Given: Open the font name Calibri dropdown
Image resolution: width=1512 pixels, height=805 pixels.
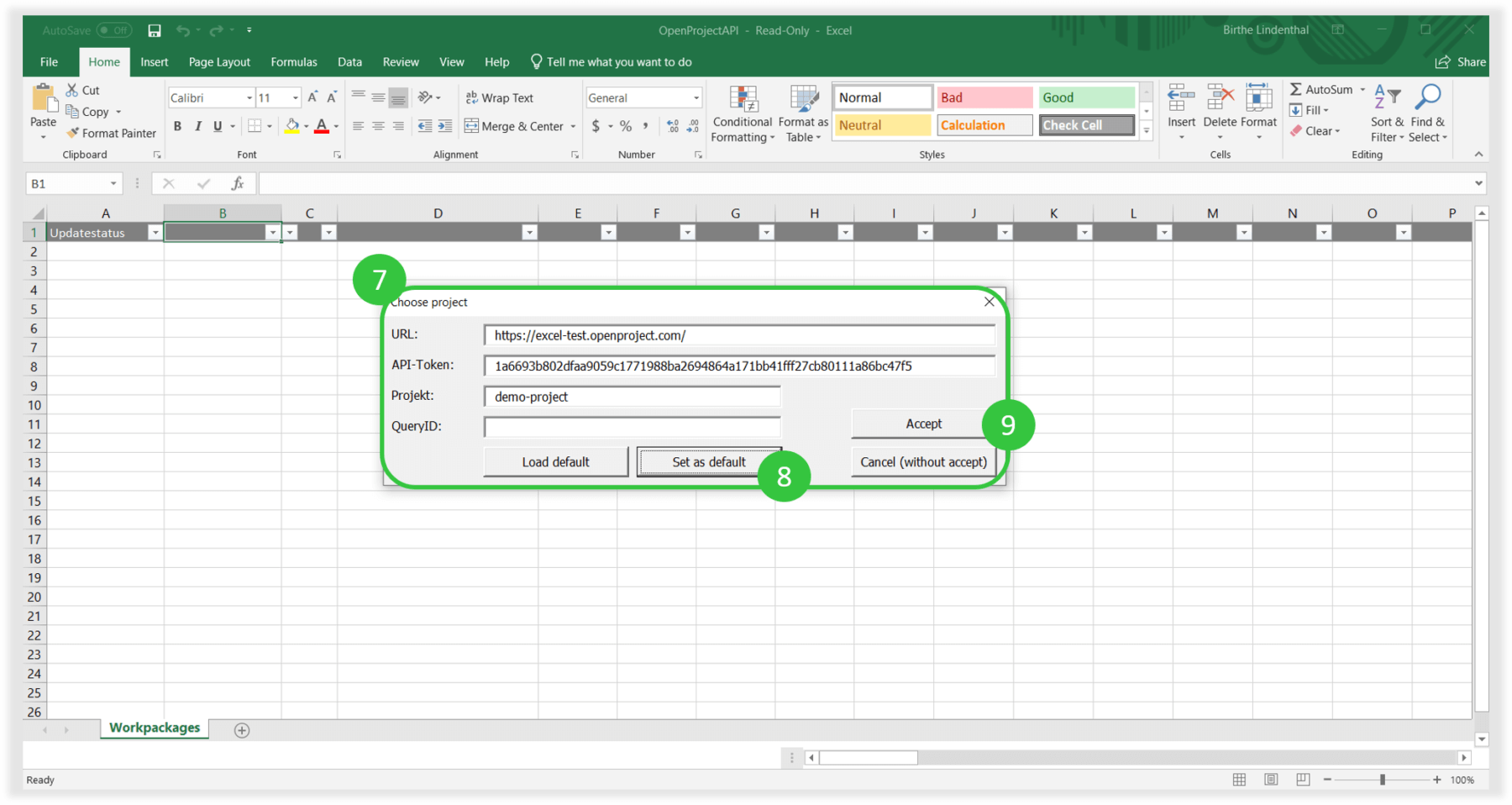Looking at the screenshot, I should click(x=249, y=98).
